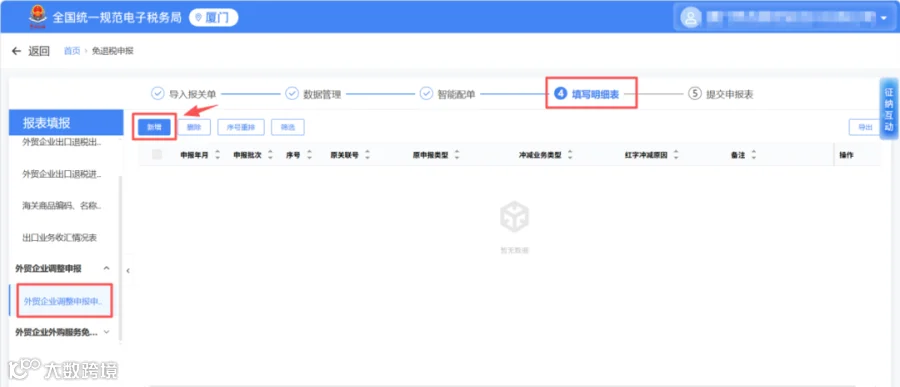This screenshot has width=900, height=387.
Task: Click the user avatar icon
Action: point(690,18)
